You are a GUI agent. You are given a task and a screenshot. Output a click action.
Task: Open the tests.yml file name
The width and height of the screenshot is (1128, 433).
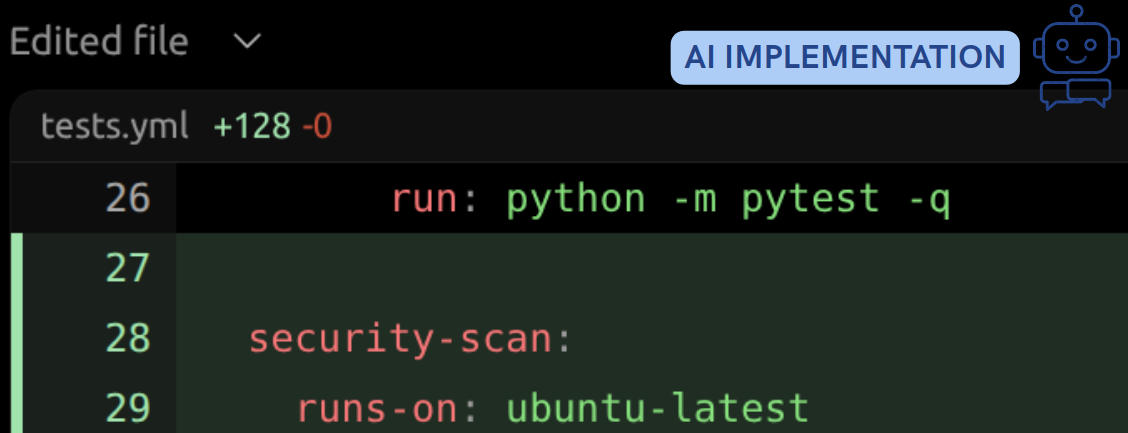pyautogui.click(x=114, y=127)
